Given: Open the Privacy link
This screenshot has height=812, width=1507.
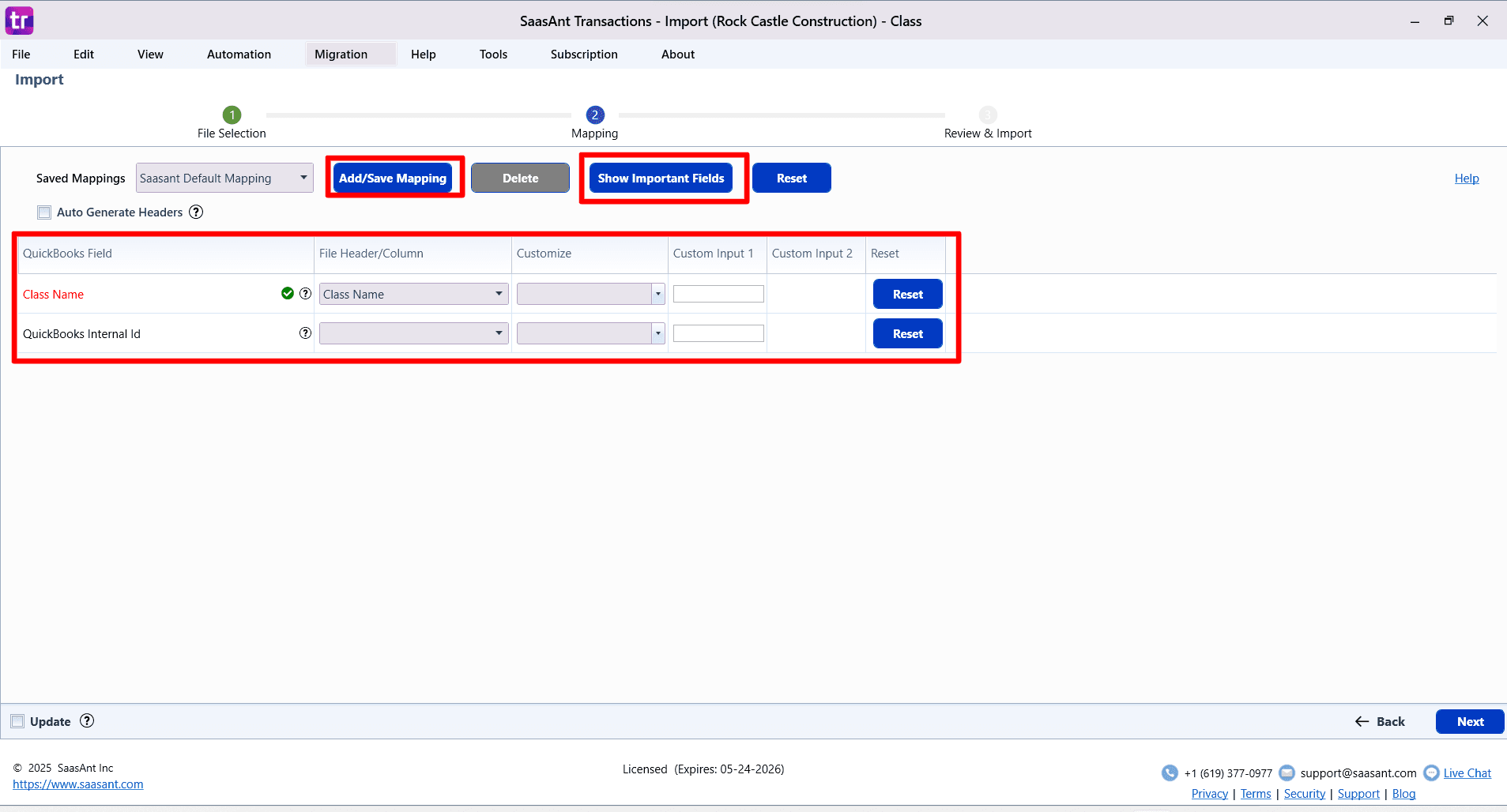Looking at the screenshot, I should tap(1210, 794).
